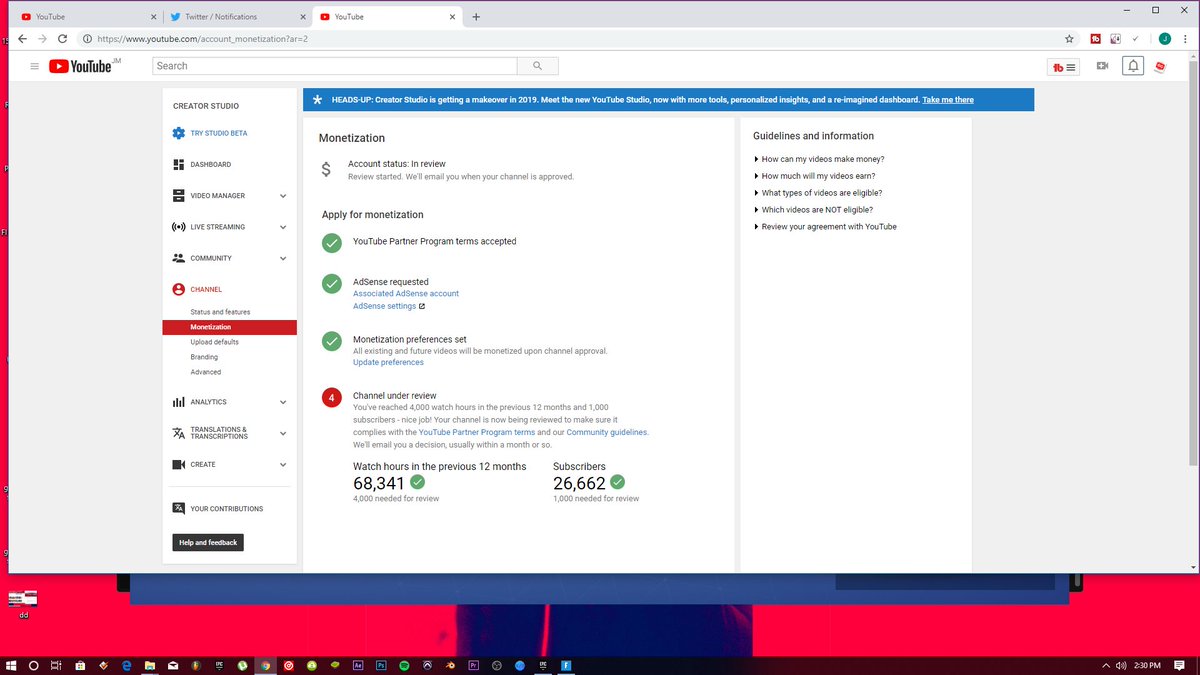Click the YouTube logo

tap(79, 66)
